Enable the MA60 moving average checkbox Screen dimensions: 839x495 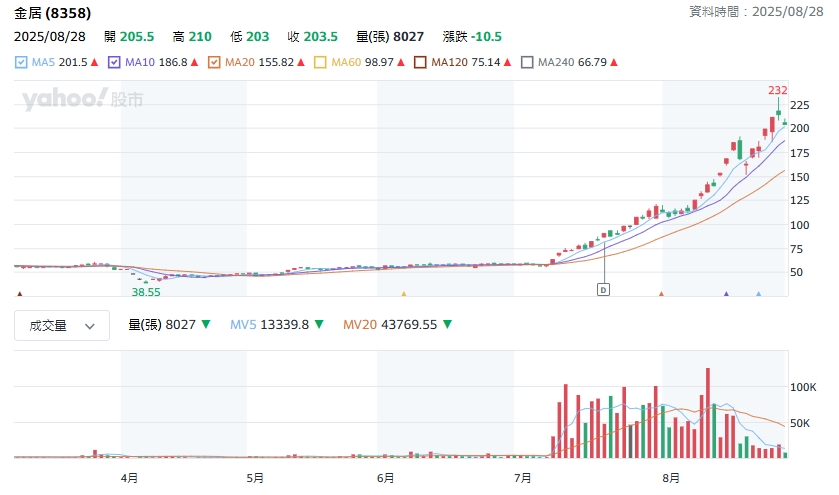point(320,62)
